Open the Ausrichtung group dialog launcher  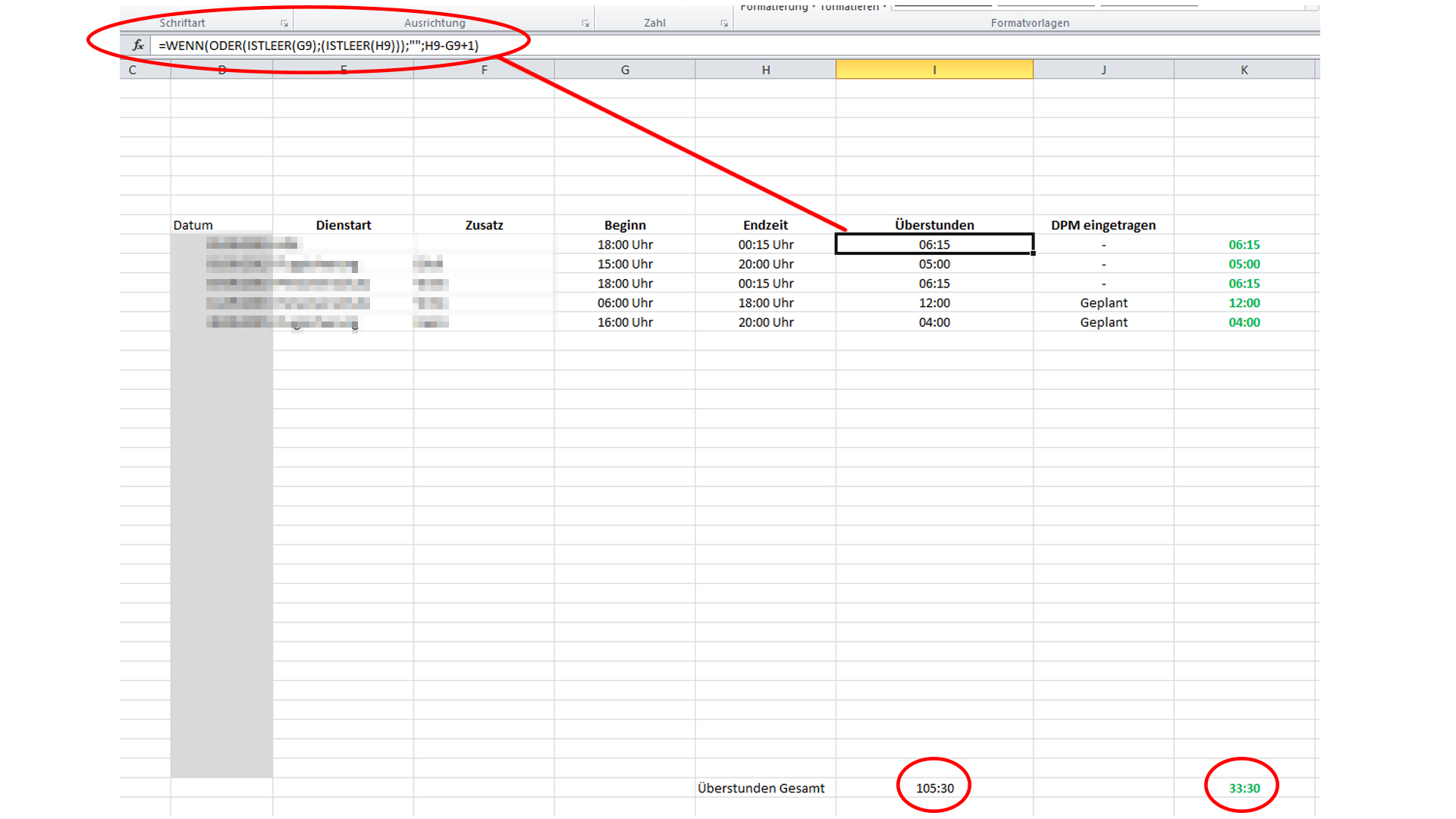(585, 22)
